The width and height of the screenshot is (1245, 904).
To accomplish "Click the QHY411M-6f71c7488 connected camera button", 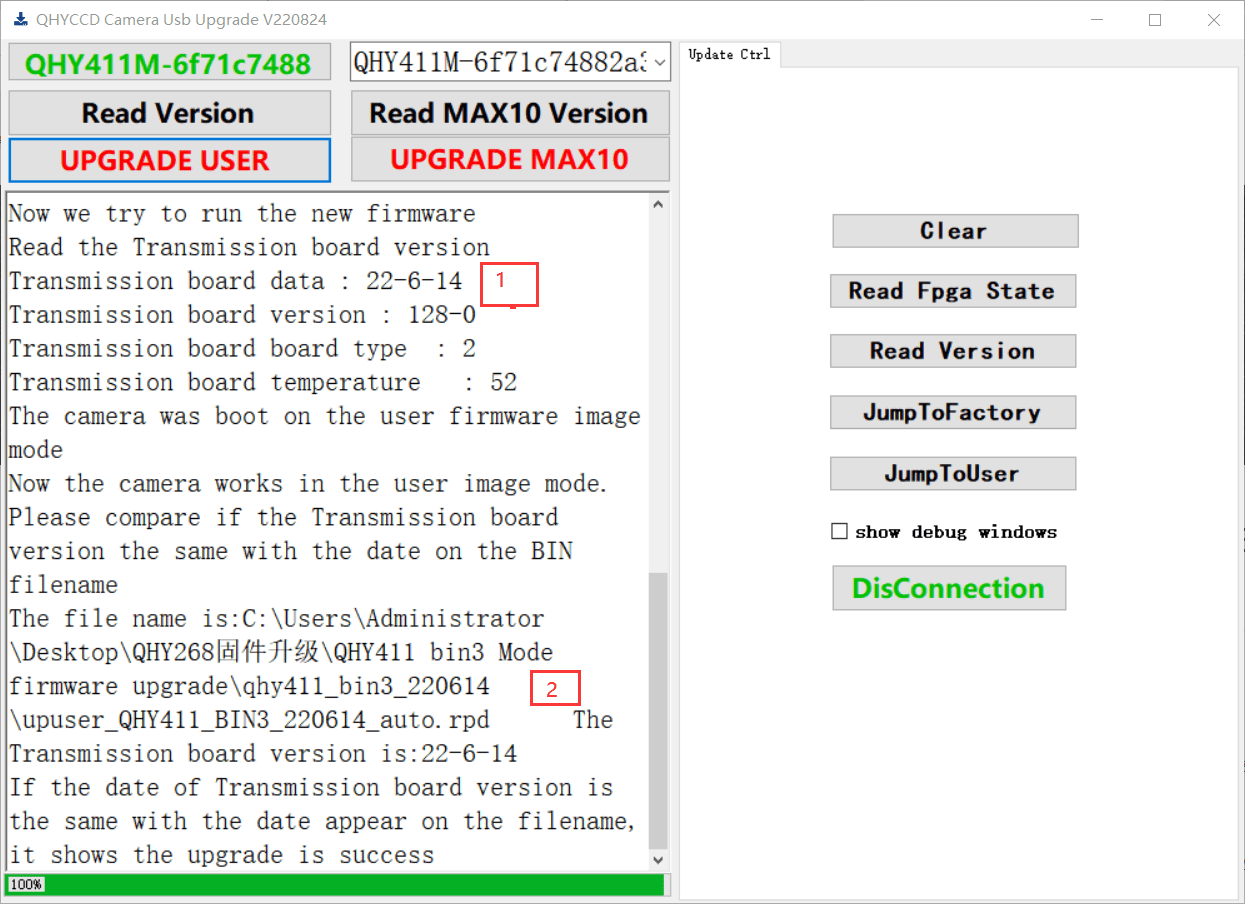I will (x=169, y=64).
